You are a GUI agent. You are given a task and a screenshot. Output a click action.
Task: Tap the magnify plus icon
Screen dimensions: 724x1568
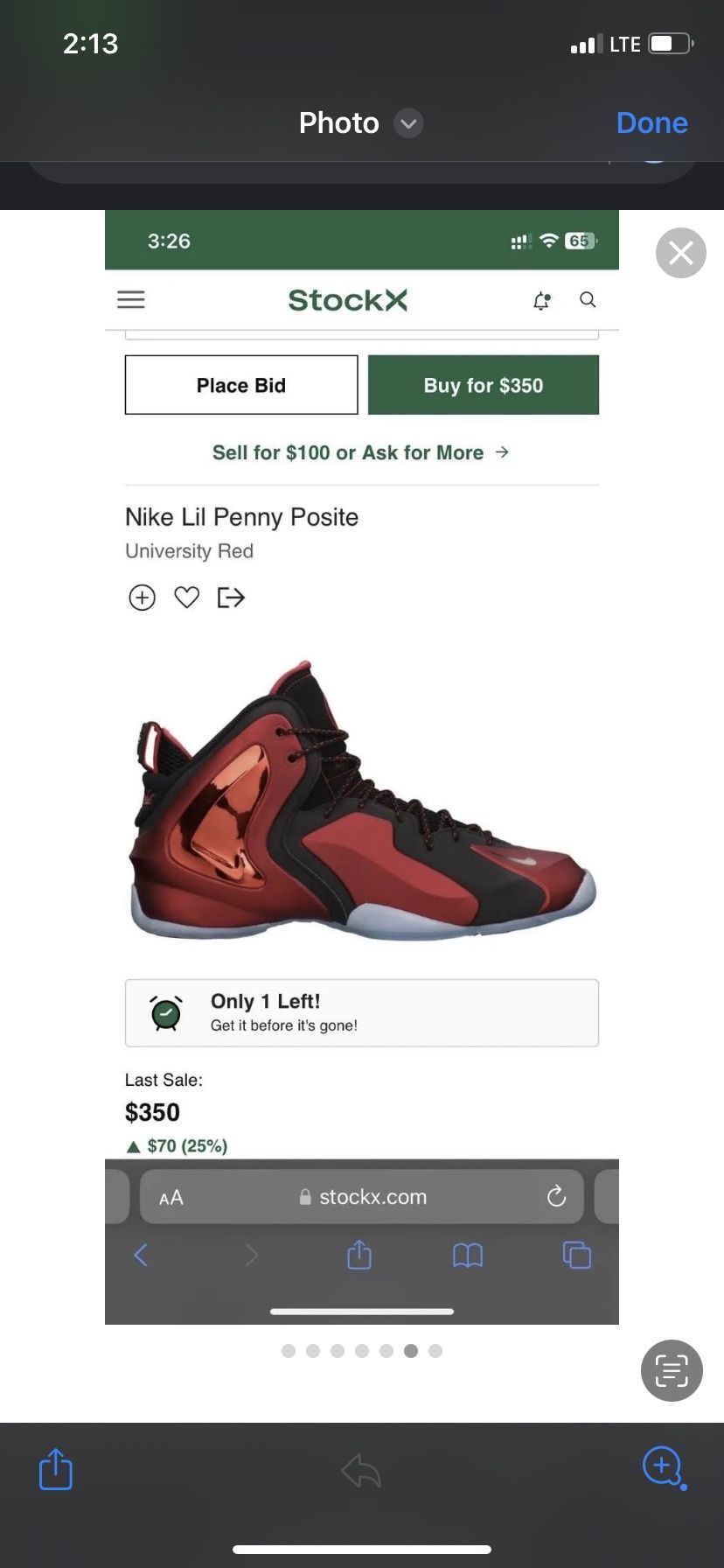pyautogui.click(x=663, y=1466)
